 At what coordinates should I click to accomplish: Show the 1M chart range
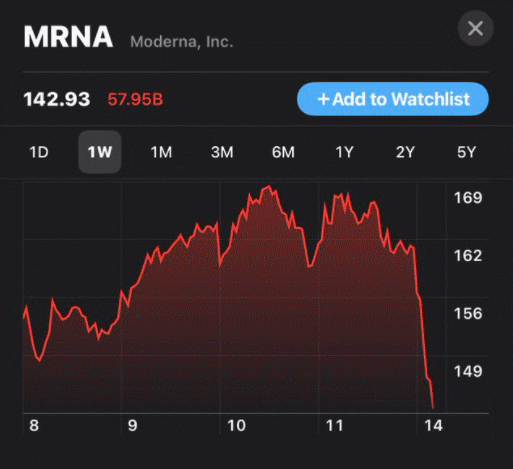(x=161, y=152)
